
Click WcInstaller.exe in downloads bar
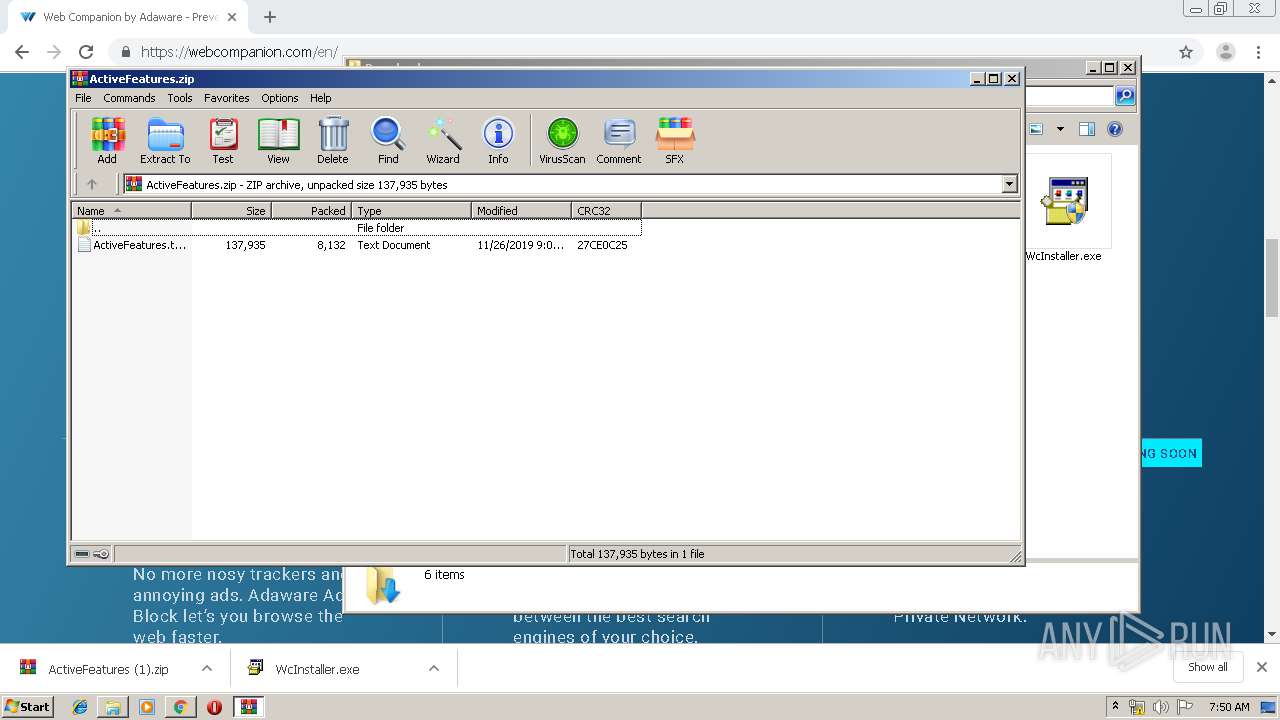[x=317, y=669]
